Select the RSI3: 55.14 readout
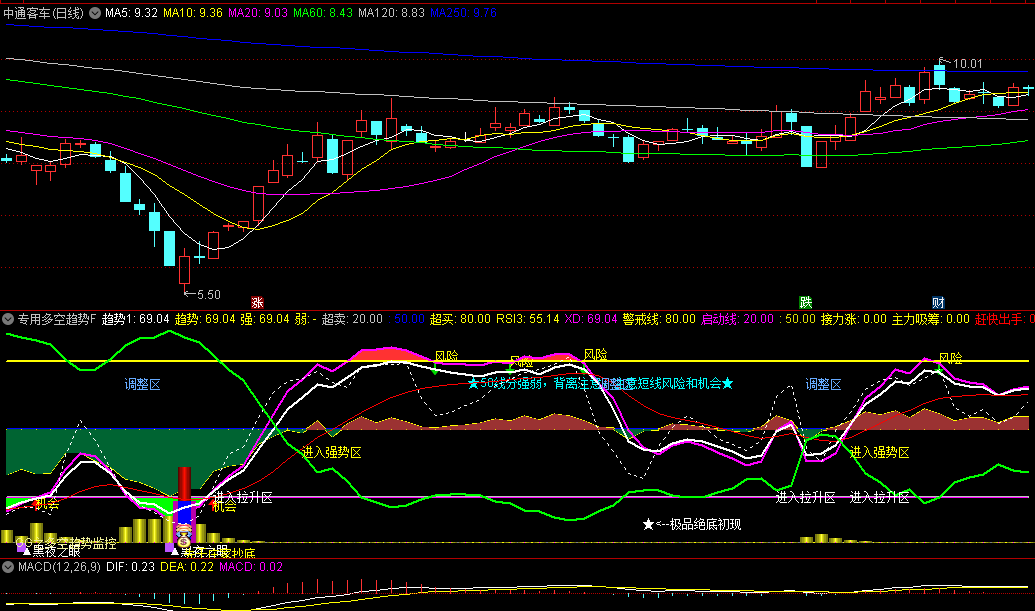Screen dimensions: 1035x611 527,319
